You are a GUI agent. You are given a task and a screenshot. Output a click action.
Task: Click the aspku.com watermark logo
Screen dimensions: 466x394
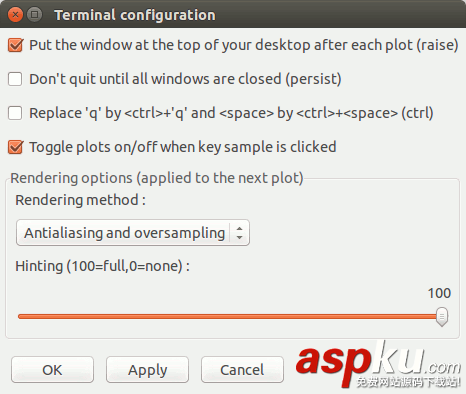(379, 365)
